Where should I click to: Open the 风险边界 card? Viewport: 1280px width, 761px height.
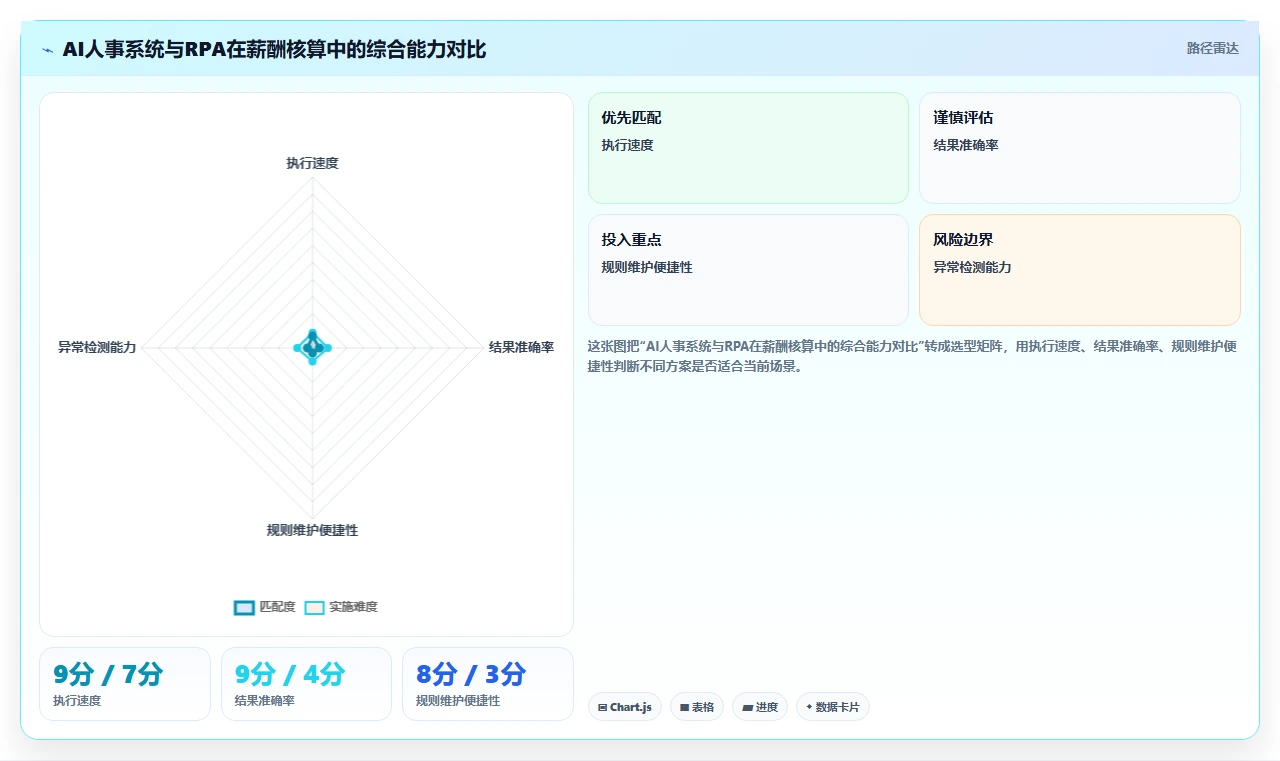pyautogui.click(x=1080, y=270)
